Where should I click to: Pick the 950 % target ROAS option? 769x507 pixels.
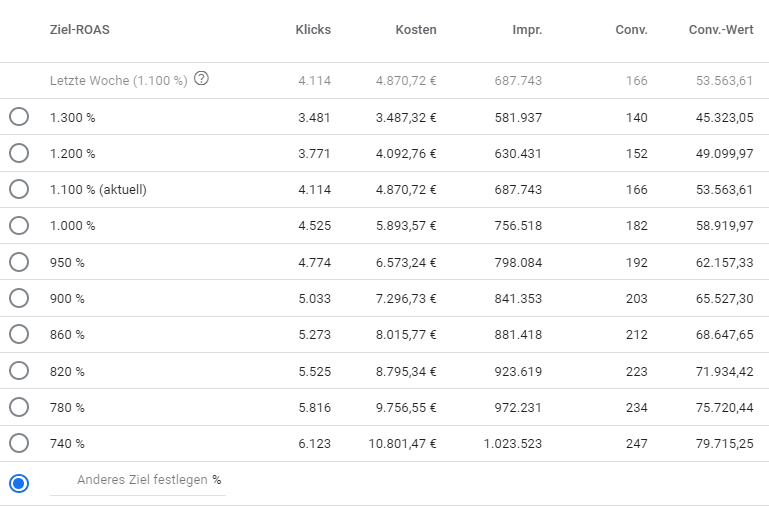coord(19,262)
